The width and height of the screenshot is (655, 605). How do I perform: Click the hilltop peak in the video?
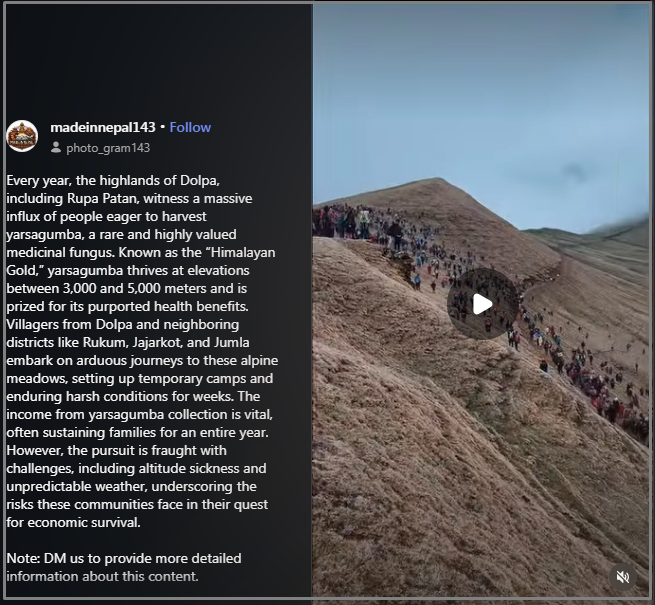[x=437, y=182]
